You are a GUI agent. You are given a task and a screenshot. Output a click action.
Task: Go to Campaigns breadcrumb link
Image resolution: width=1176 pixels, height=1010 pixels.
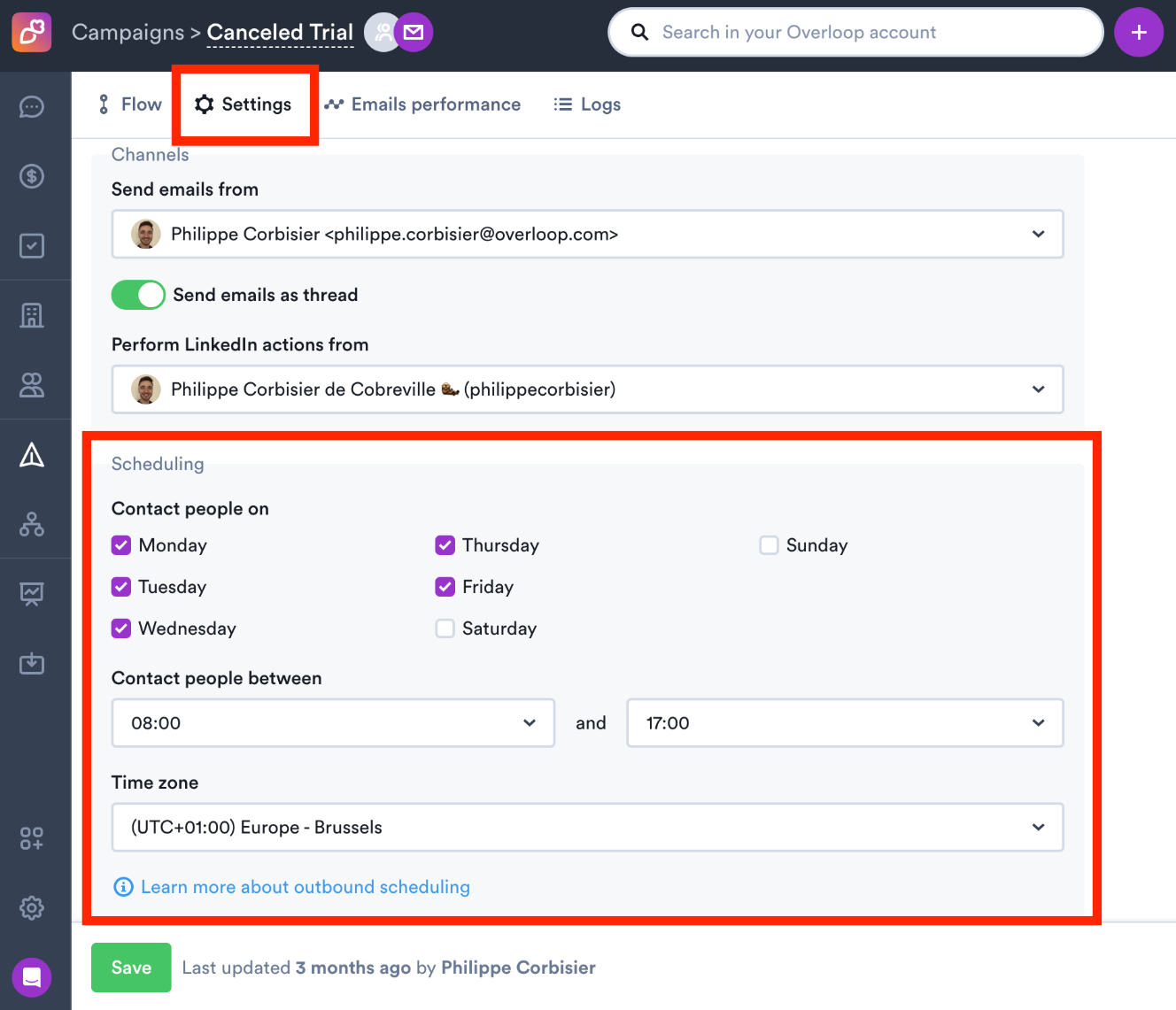click(128, 33)
